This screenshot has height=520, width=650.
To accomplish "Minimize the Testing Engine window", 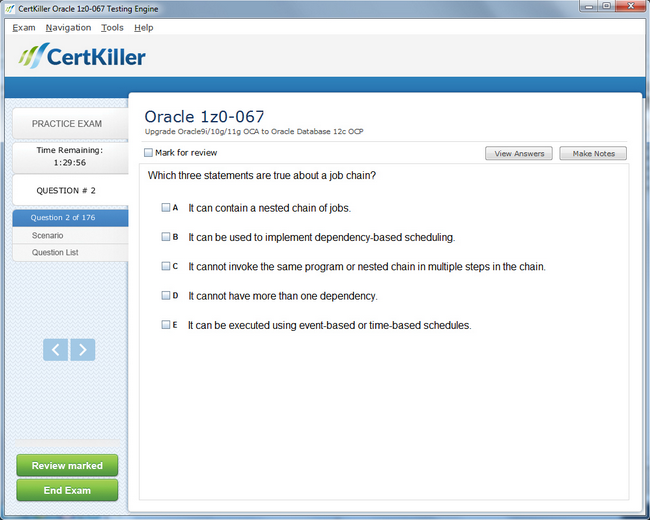I will click(589, 6).
